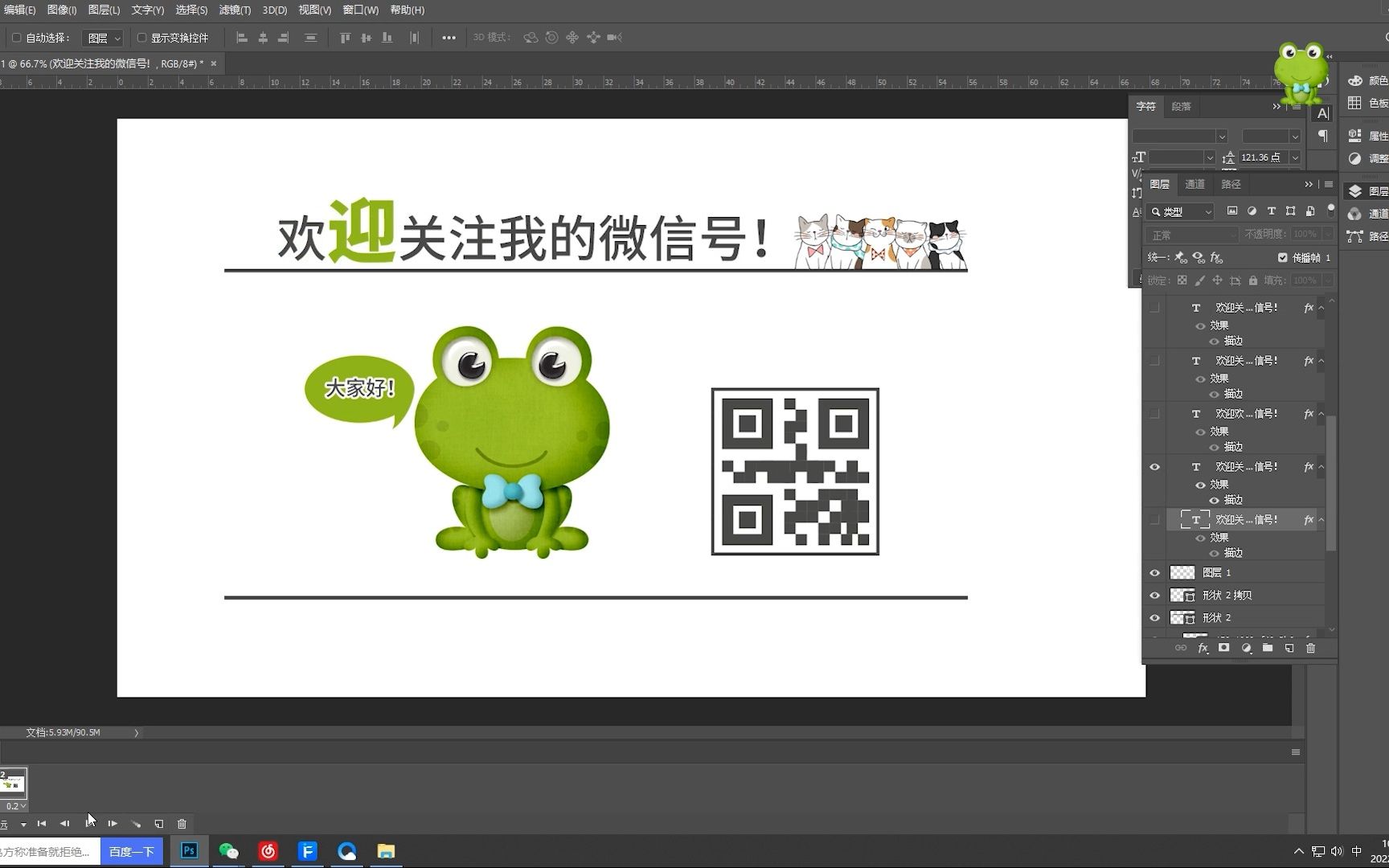Open paragraph panel pilcrow icon
Screen dimensions: 1389x868
tap(1323, 137)
